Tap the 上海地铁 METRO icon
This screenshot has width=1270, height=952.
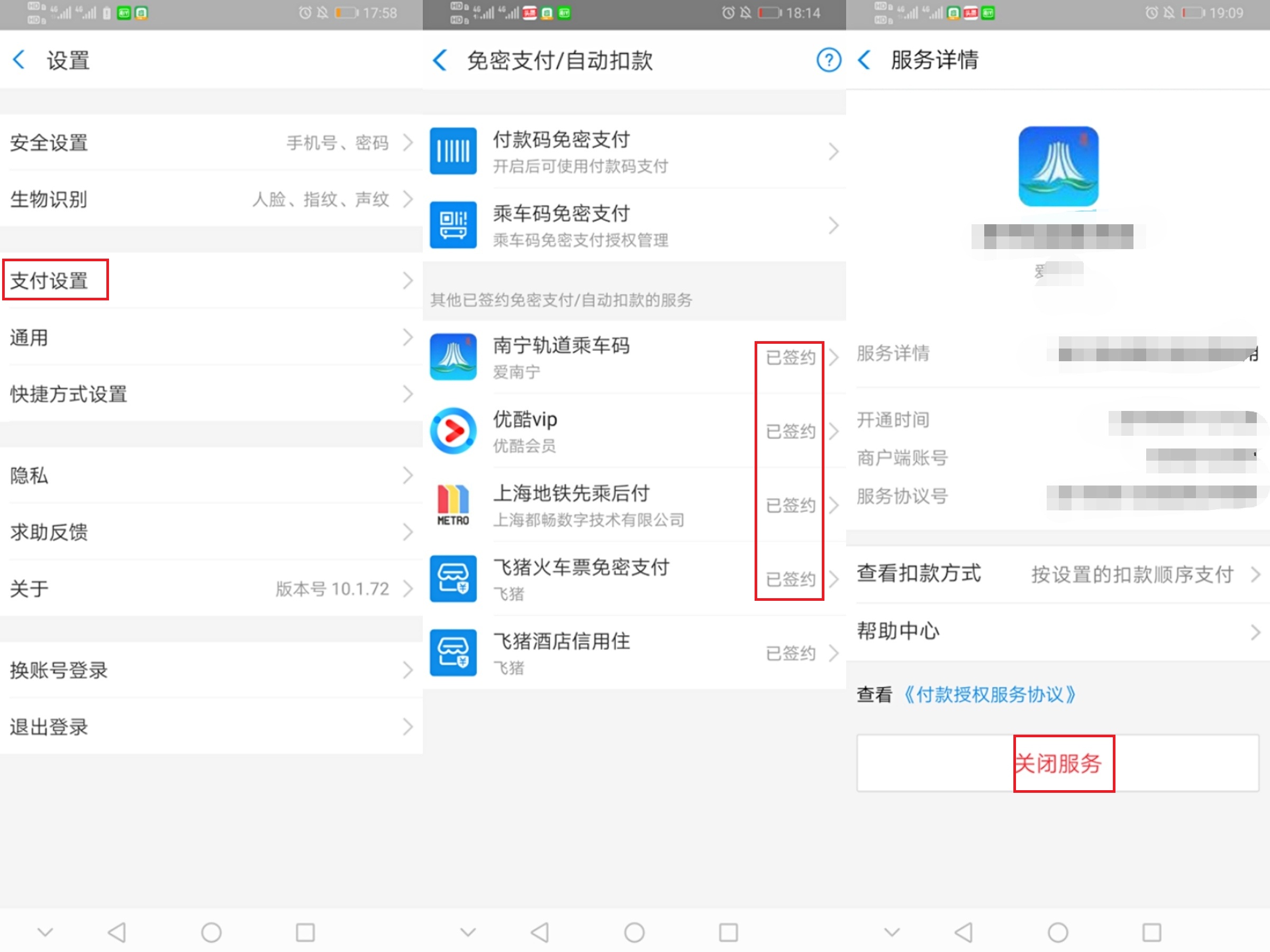(453, 505)
